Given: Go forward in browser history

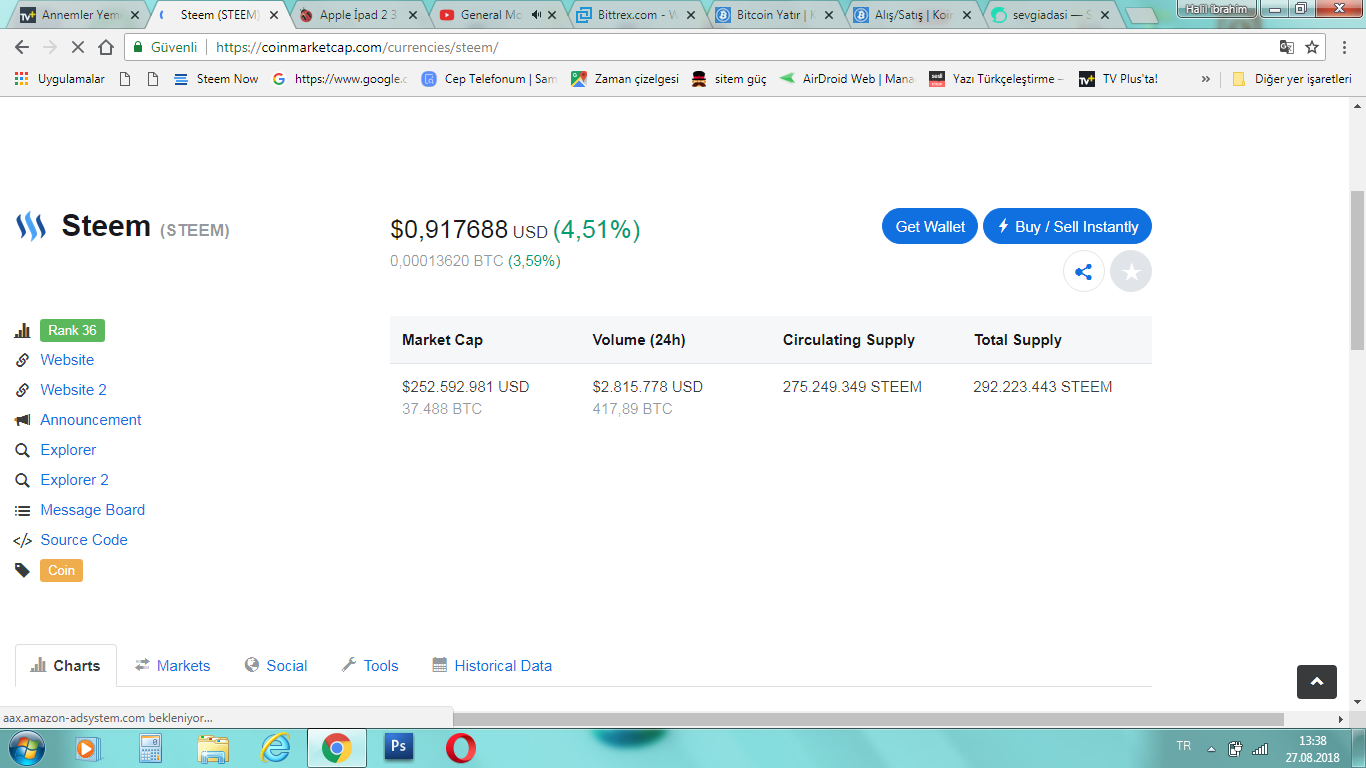Looking at the screenshot, I should click(x=50, y=47).
